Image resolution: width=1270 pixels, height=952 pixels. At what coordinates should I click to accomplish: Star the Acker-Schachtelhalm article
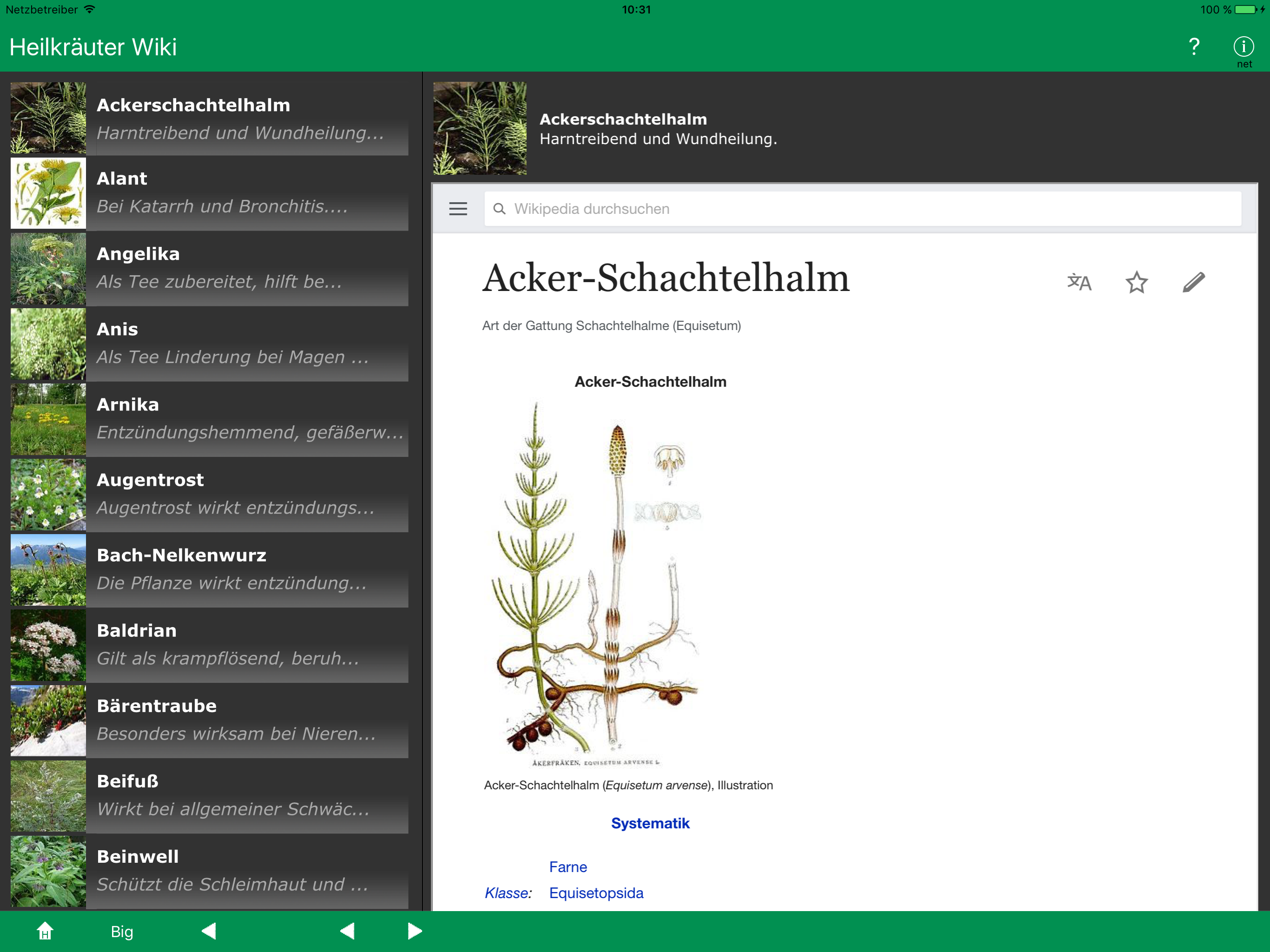tap(1136, 282)
